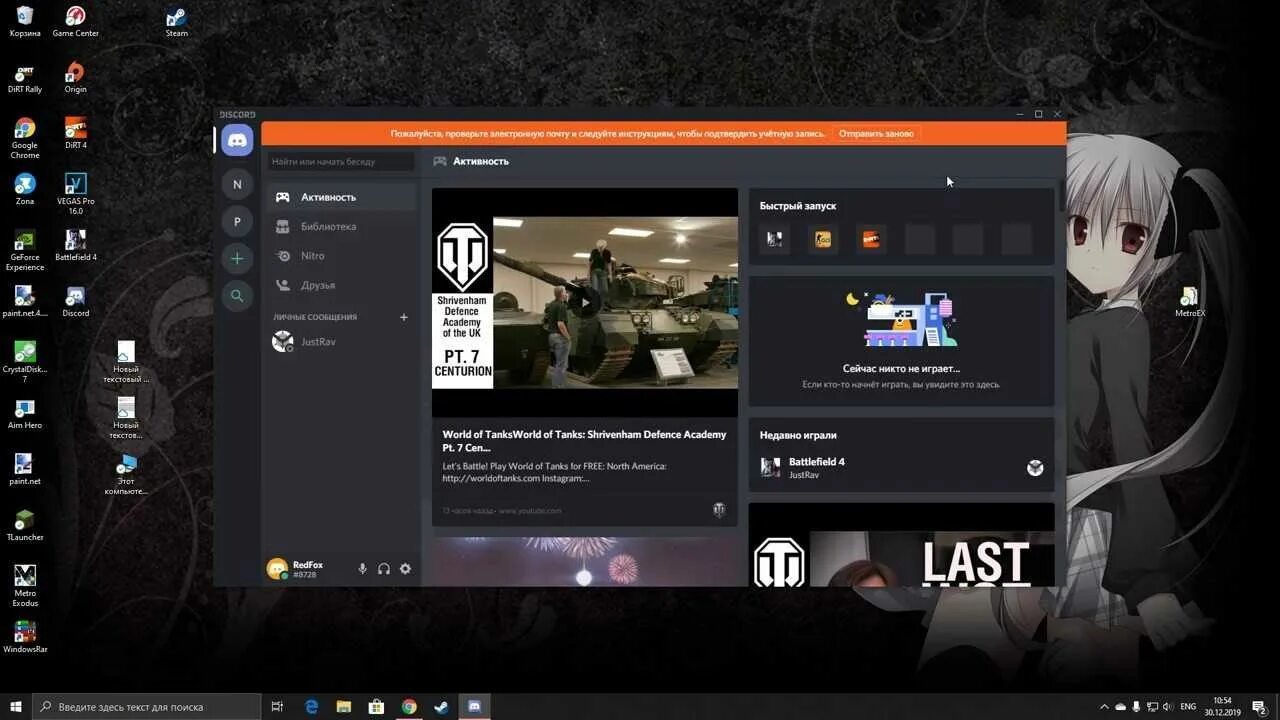Image resolution: width=1280 pixels, height=720 pixels.
Task: Open volume control in system tray
Action: pyautogui.click(x=1168, y=707)
